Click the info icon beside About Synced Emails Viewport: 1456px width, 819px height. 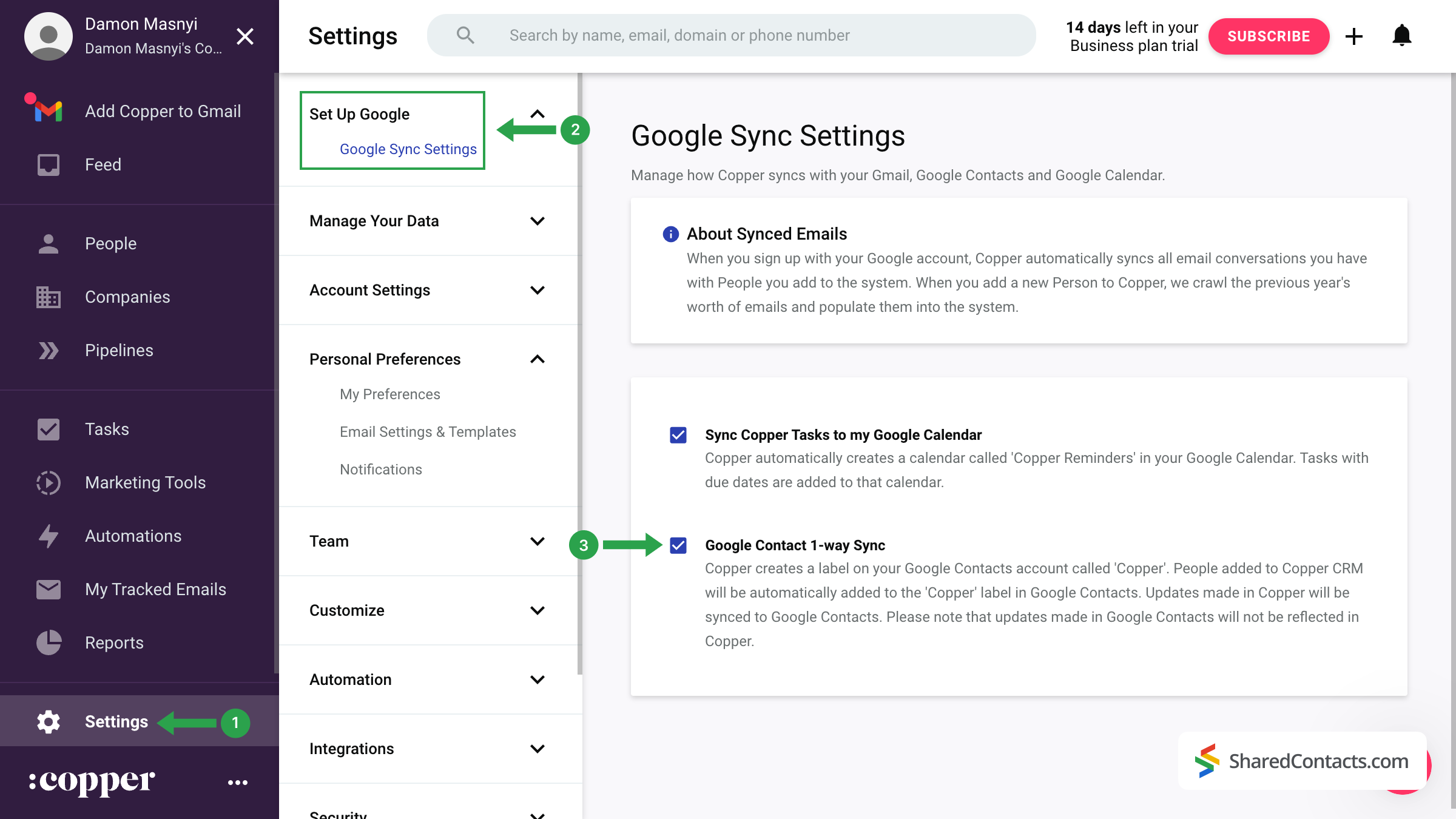670,234
